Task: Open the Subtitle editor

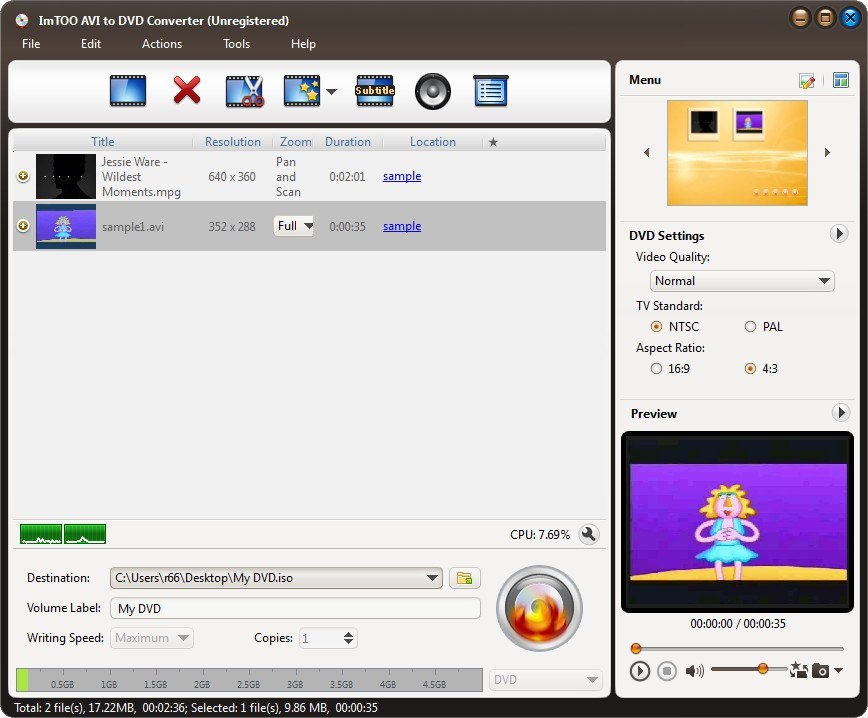Action: (x=375, y=91)
